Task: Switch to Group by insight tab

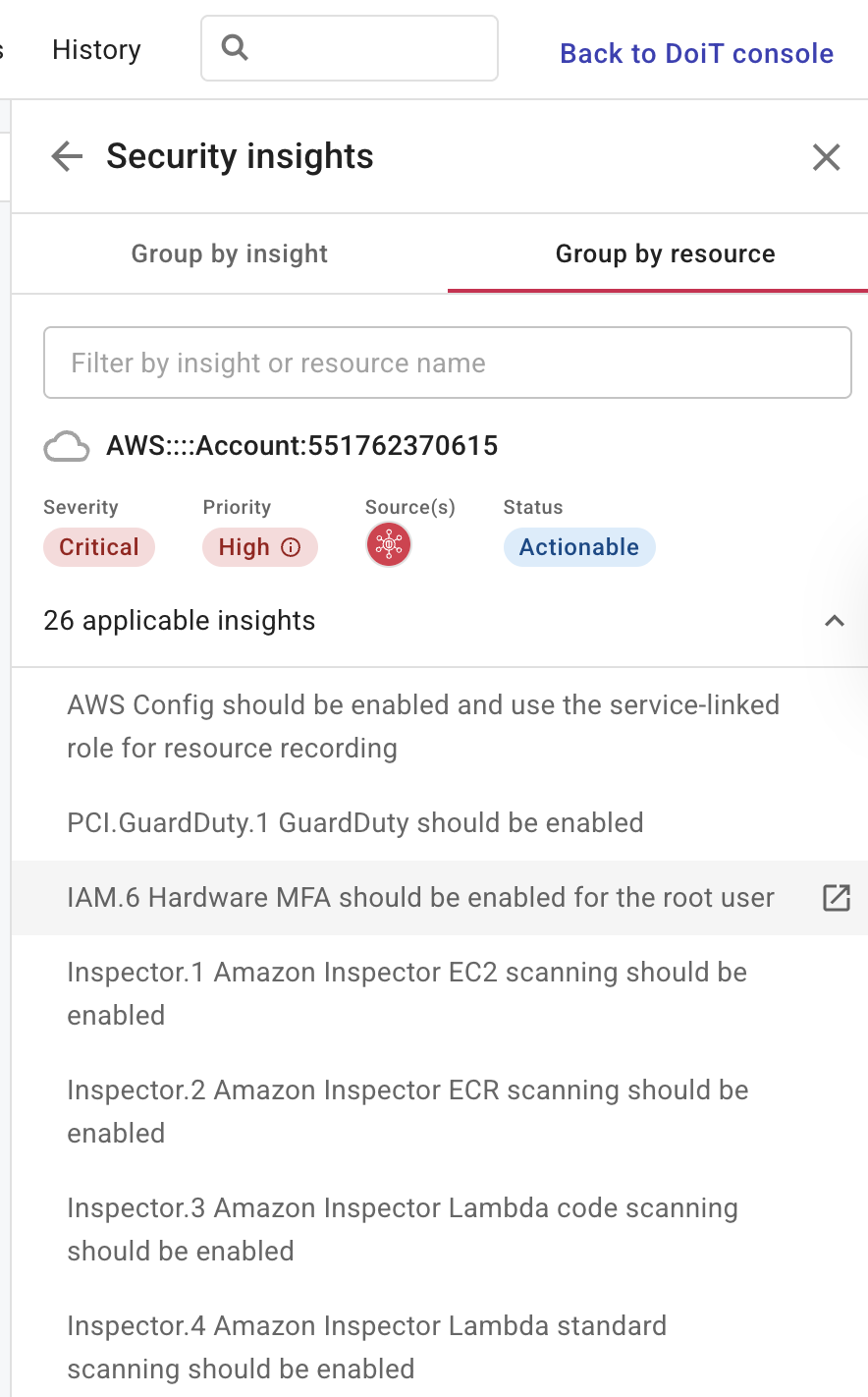Action: [229, 253]
